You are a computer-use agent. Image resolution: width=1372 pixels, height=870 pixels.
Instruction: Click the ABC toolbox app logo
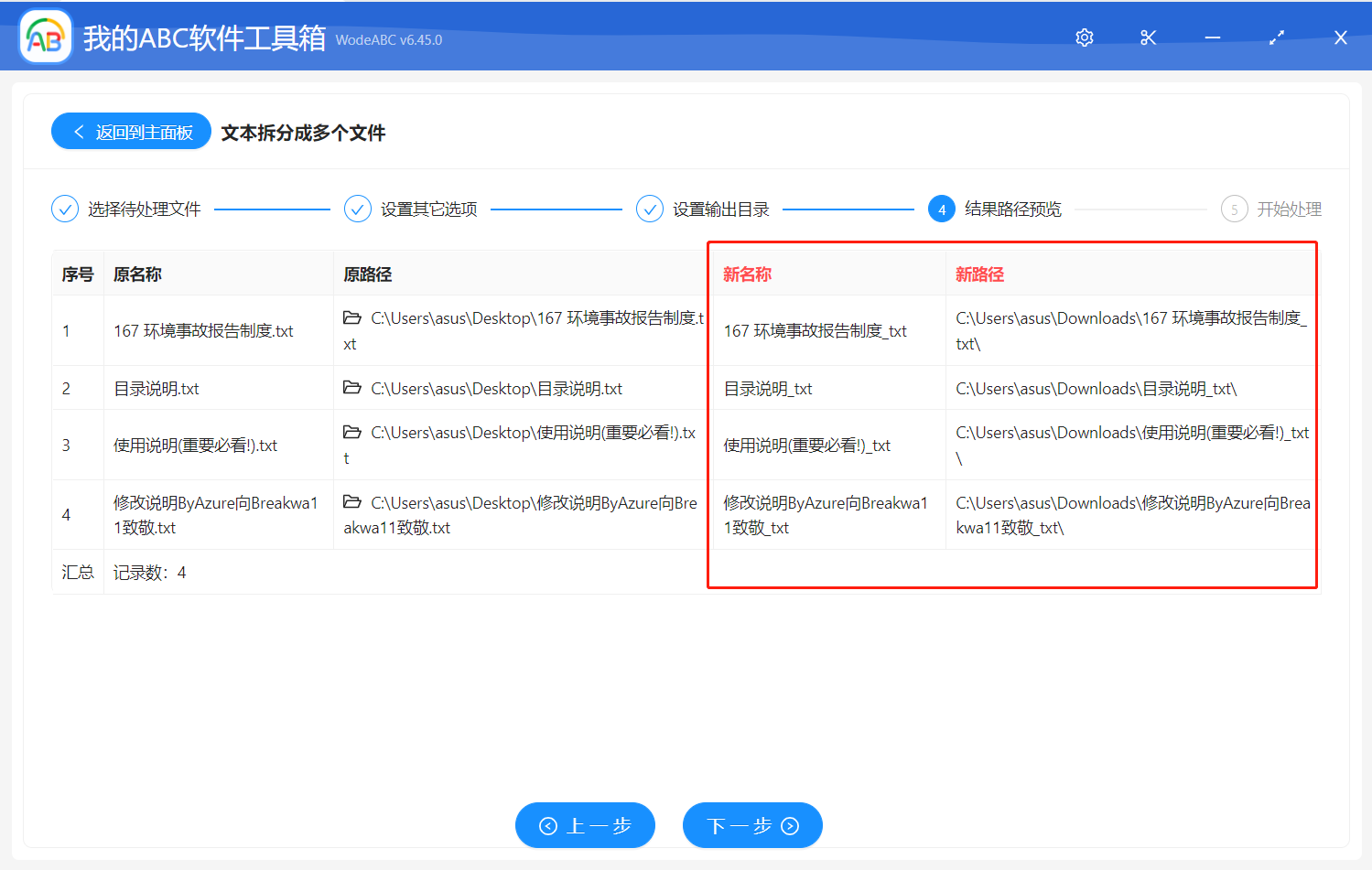[45, 38]
